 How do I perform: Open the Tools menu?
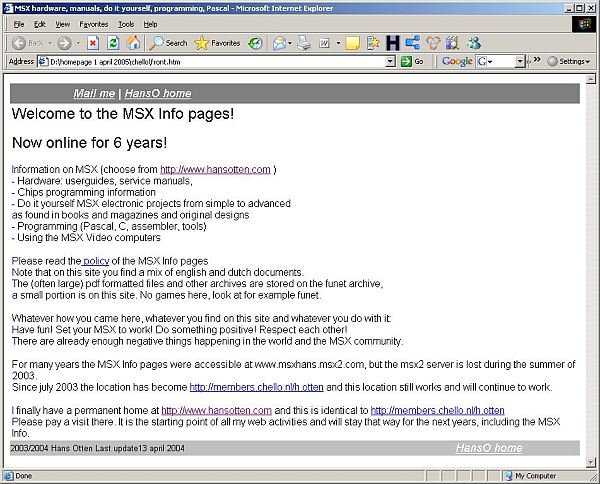(126, 24)
